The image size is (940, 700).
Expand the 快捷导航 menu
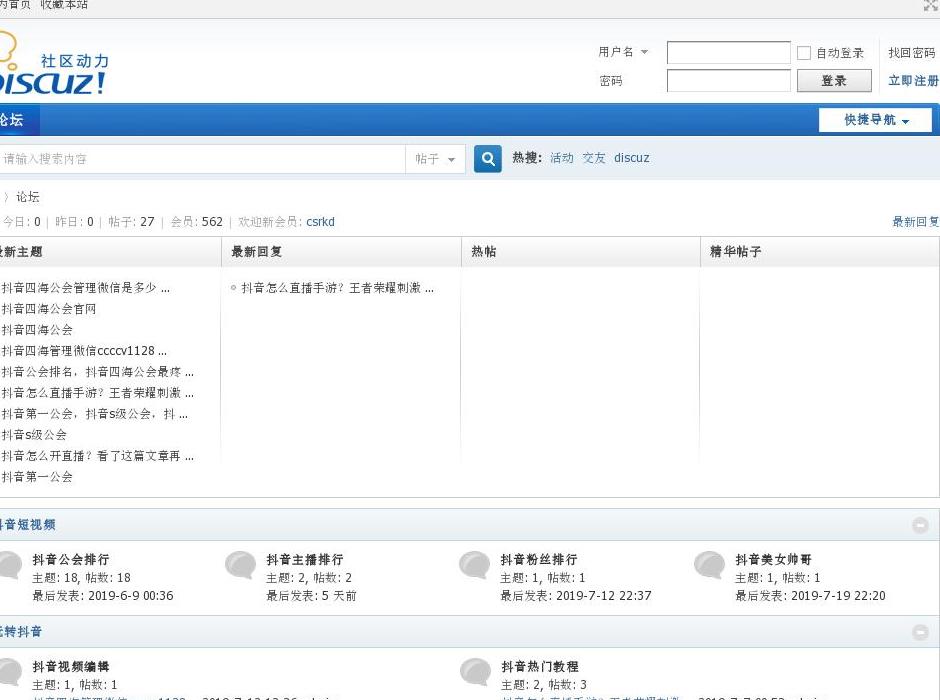tap(875, 120)
